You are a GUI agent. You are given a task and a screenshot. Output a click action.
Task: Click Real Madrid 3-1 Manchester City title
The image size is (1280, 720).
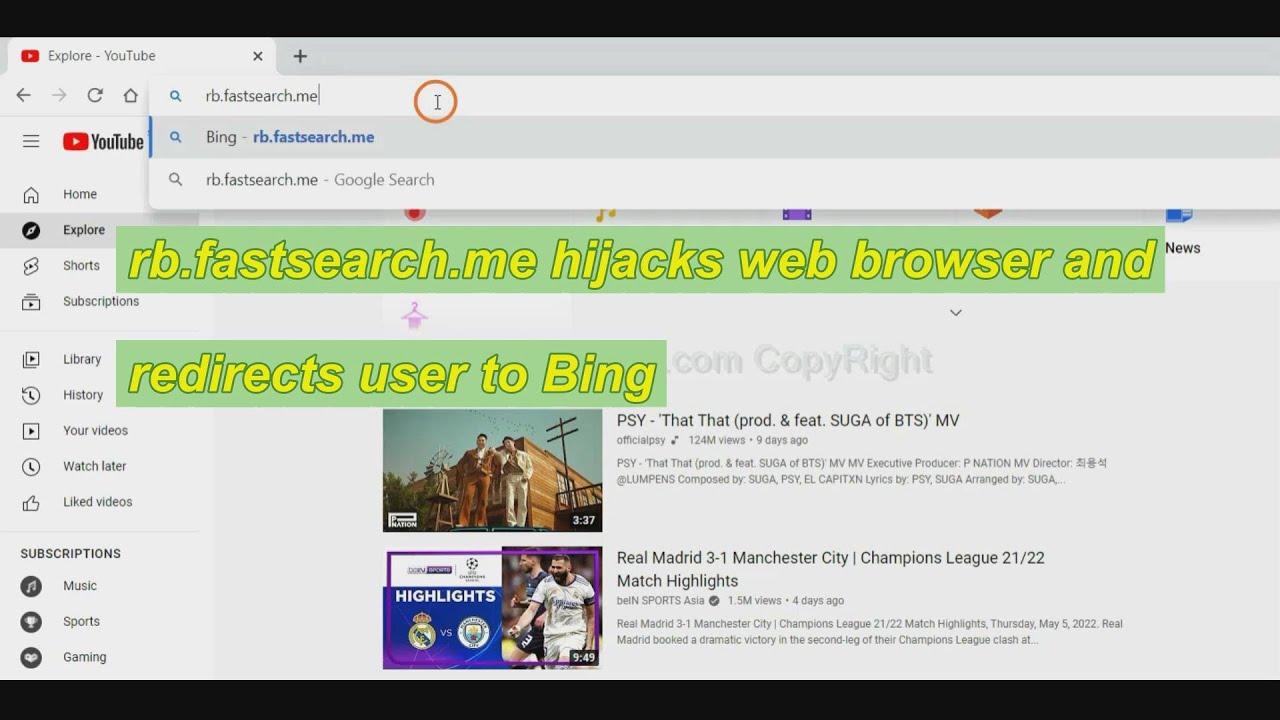pos(831,569)
